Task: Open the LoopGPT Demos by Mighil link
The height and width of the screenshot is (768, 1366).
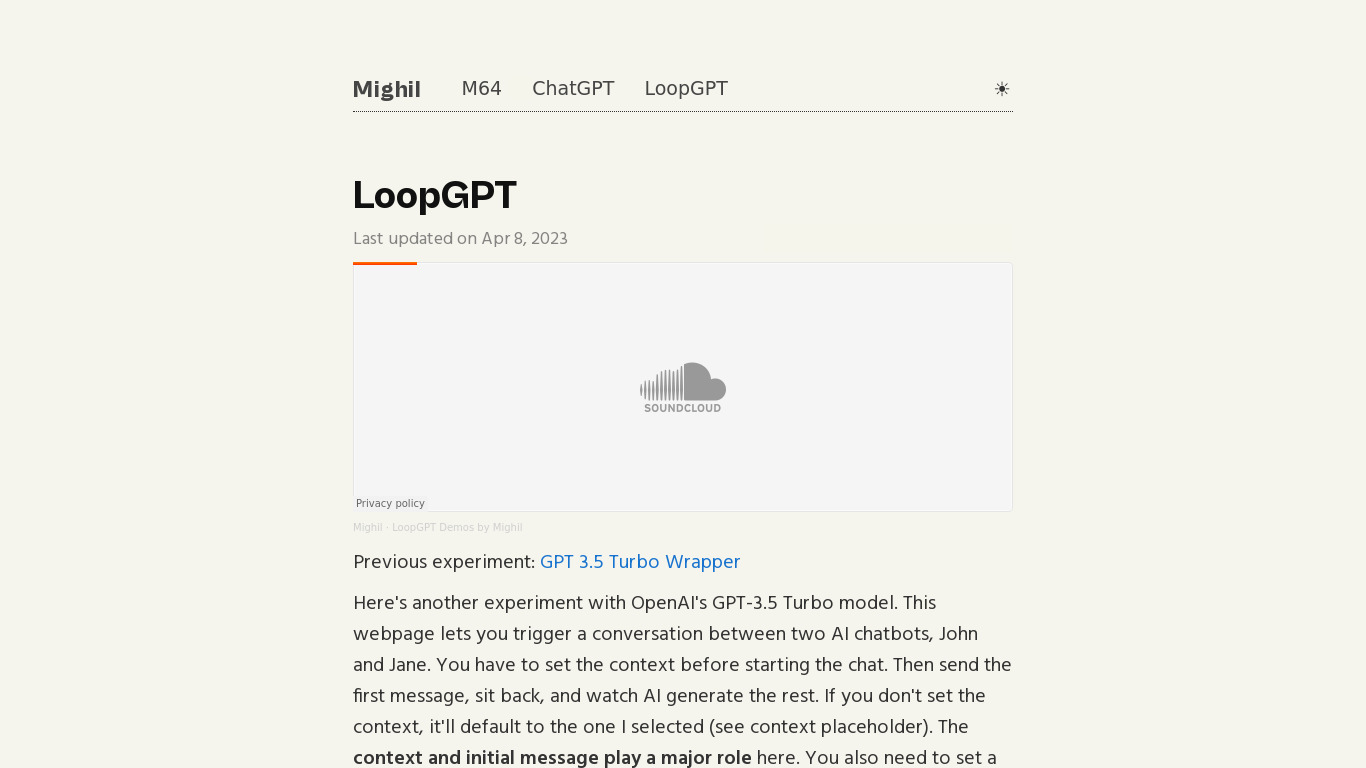Action: (457, 527)
